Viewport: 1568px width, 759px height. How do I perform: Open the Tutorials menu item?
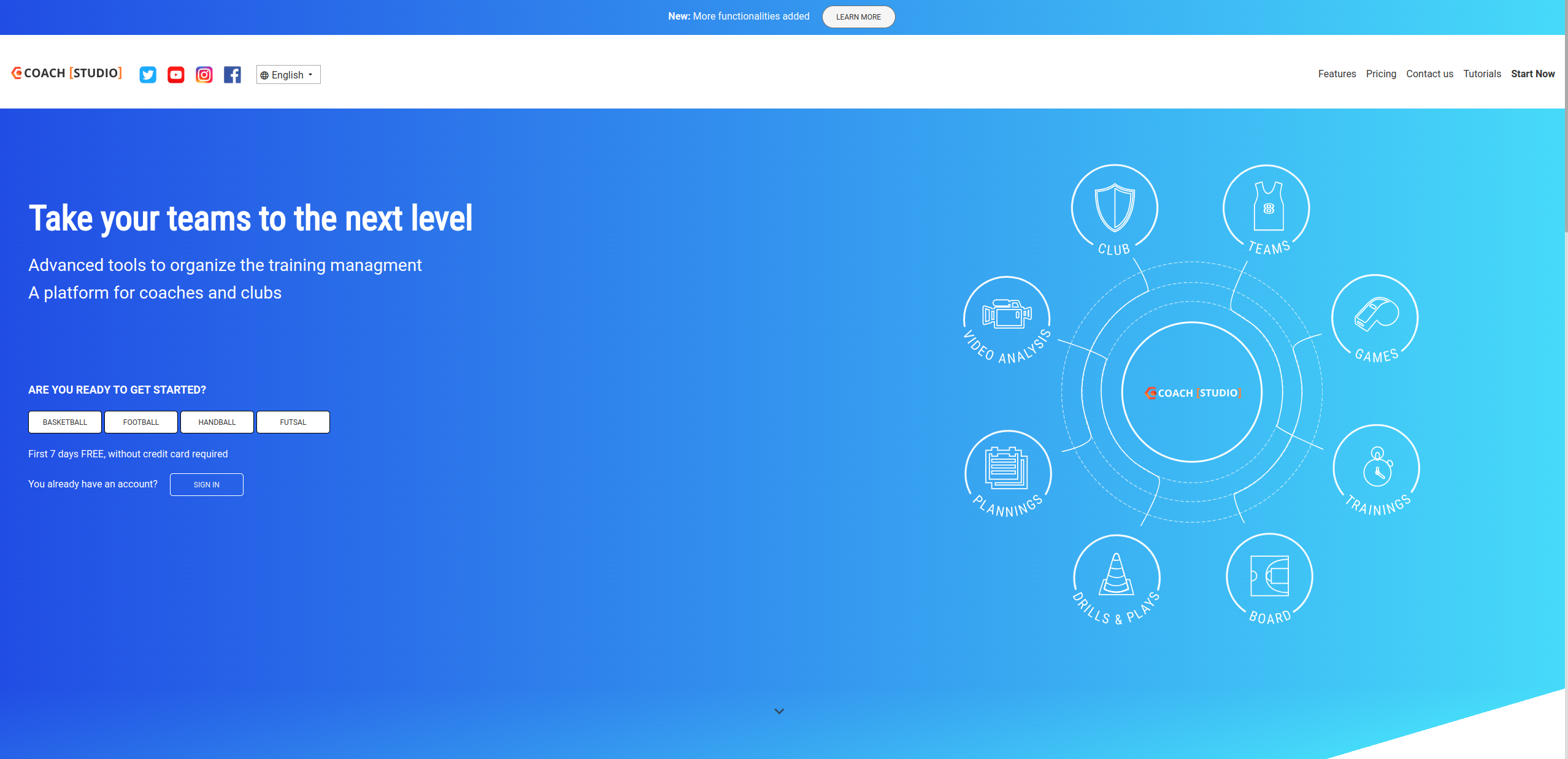[x=1482, y=74]
